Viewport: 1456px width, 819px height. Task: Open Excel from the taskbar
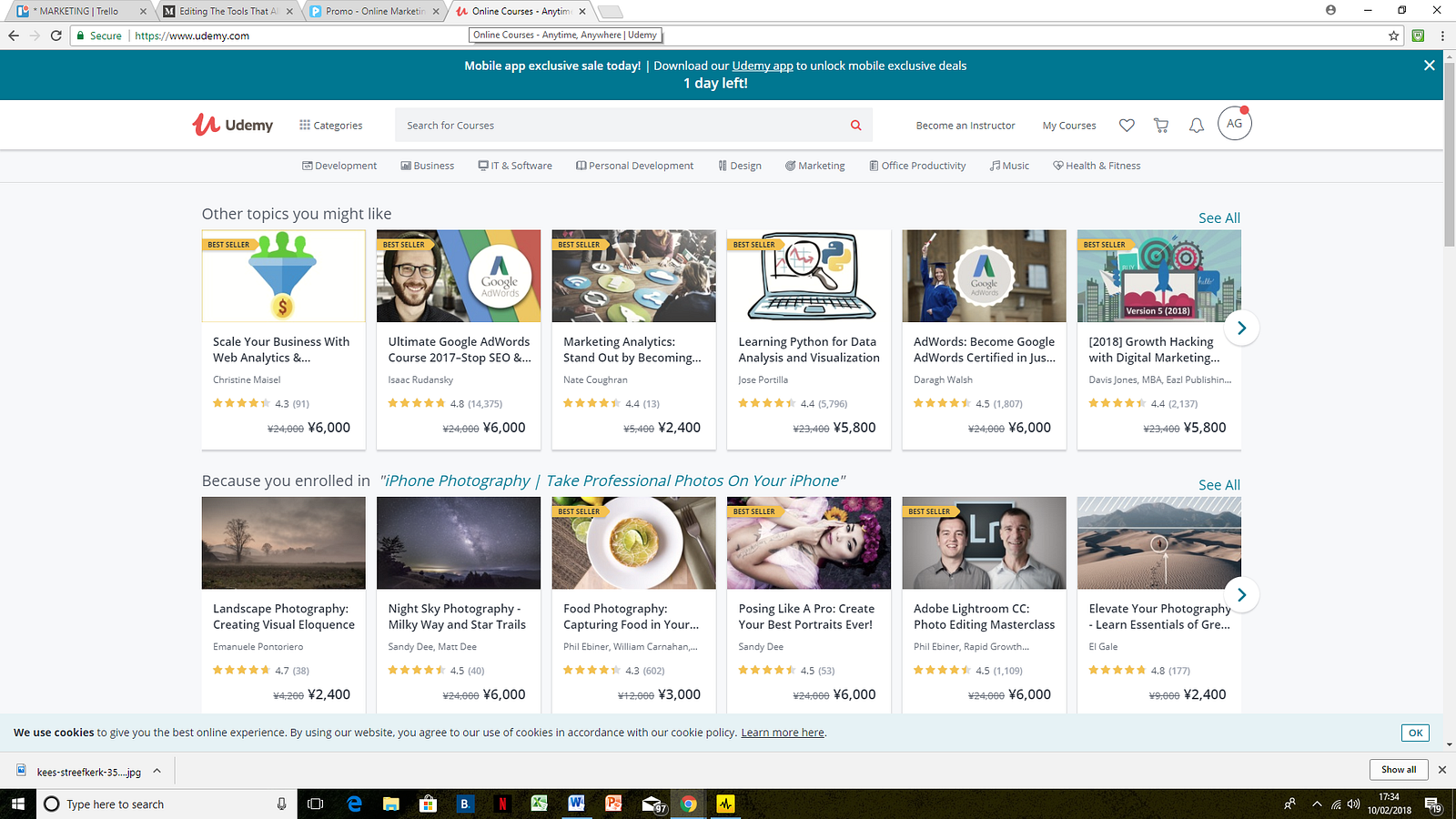[539, 804]
